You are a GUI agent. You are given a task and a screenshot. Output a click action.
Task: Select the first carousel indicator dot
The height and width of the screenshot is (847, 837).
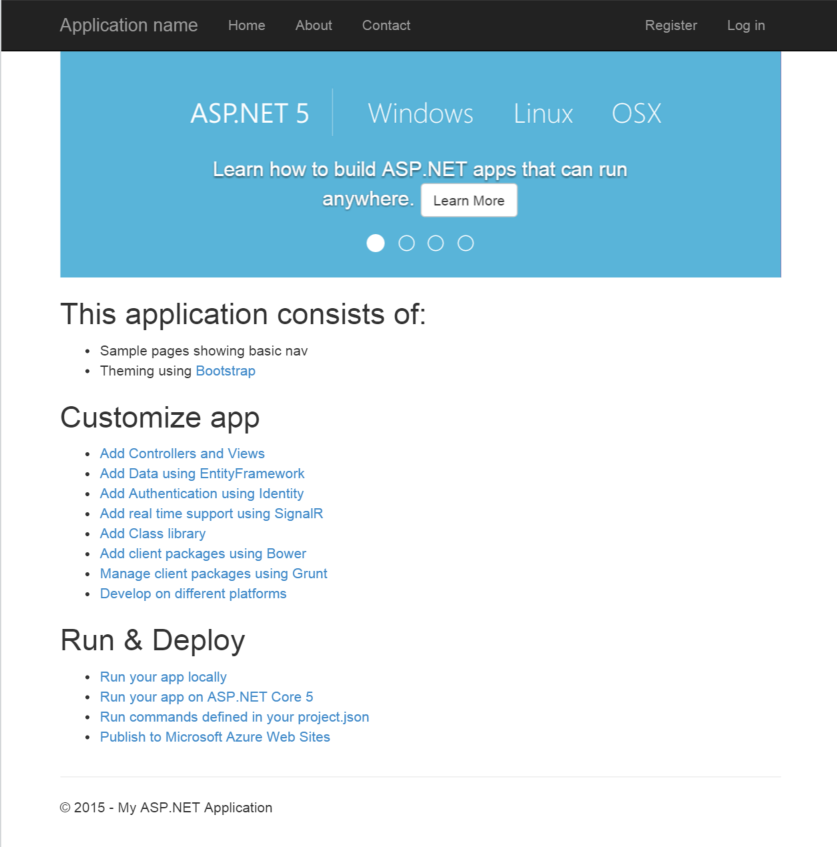(x=376, y=243)
